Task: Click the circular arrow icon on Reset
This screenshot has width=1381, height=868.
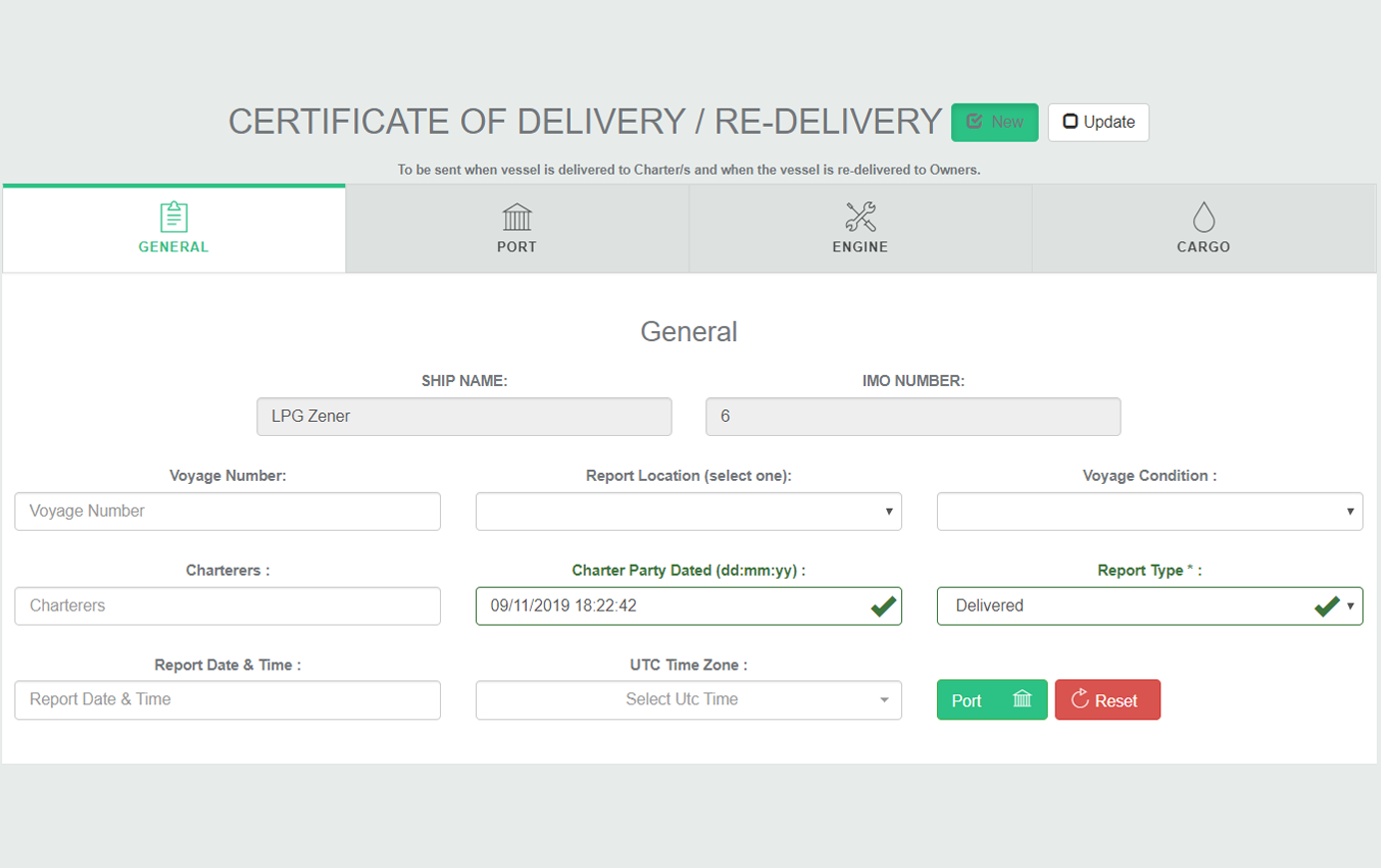Action: tap(1080, 699)
